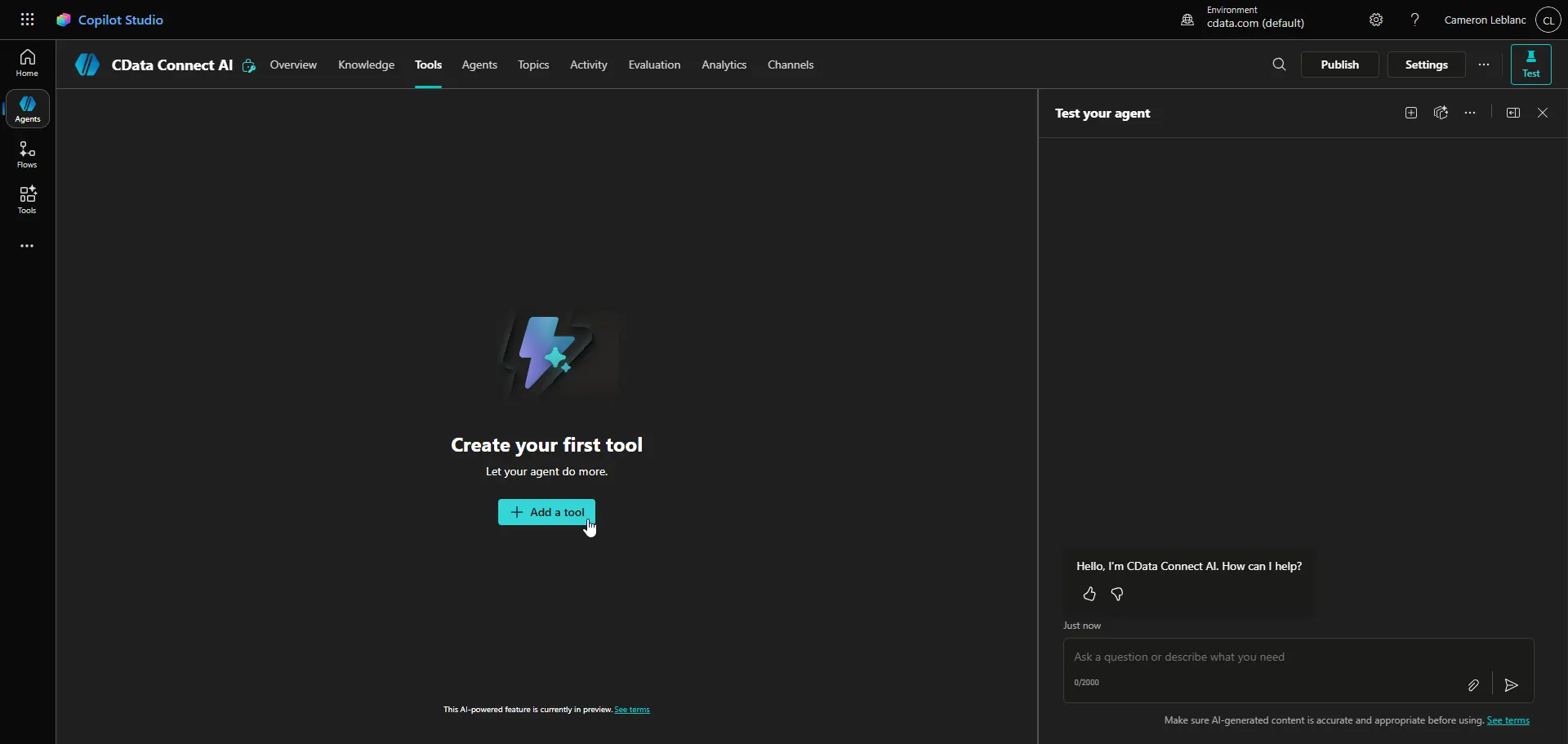Viewport: 1568px width, 744px height.
Task: Click the thumbs up feedback icon
Action: (1089, 595)
